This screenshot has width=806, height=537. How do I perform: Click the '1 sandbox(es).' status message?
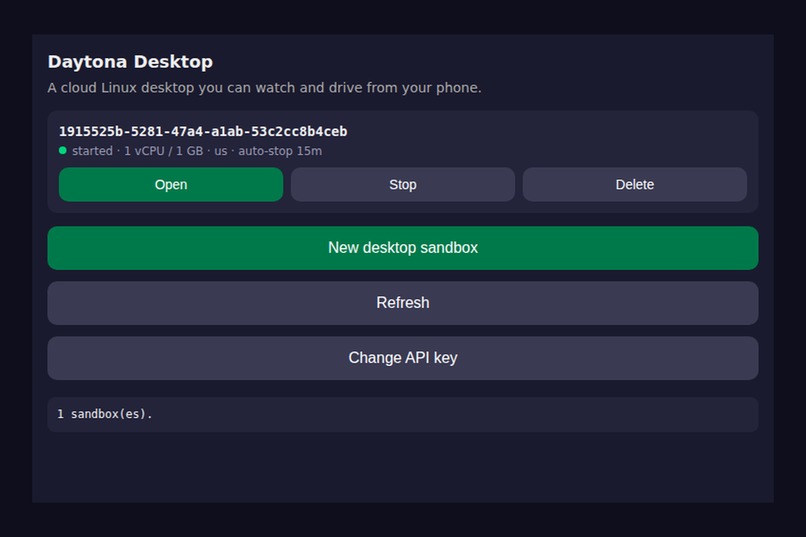click(x=105, y=414)
